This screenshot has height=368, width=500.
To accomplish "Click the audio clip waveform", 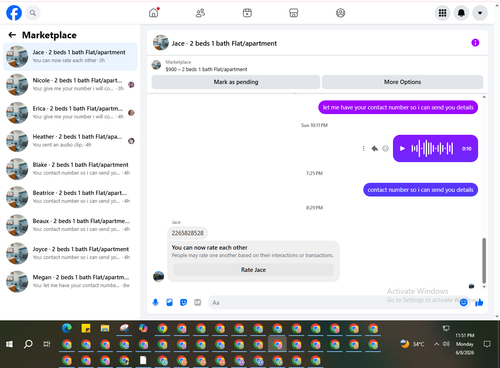I will pos(432,148).
